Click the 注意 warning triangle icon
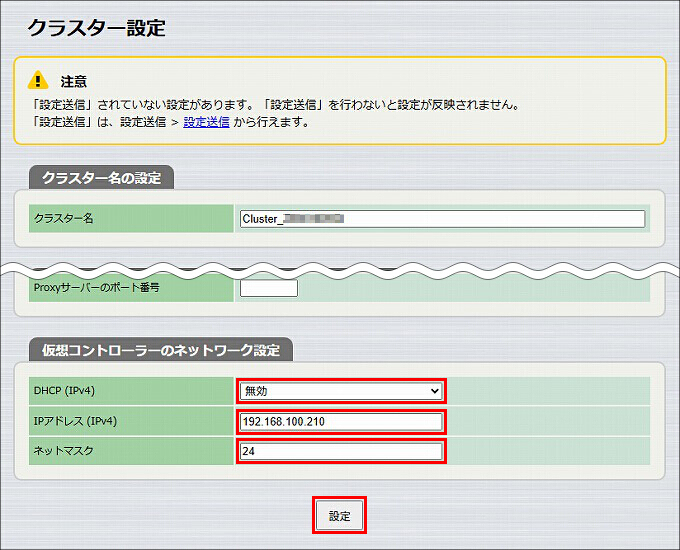Screen dimensions: 680x550 point(38,80)
